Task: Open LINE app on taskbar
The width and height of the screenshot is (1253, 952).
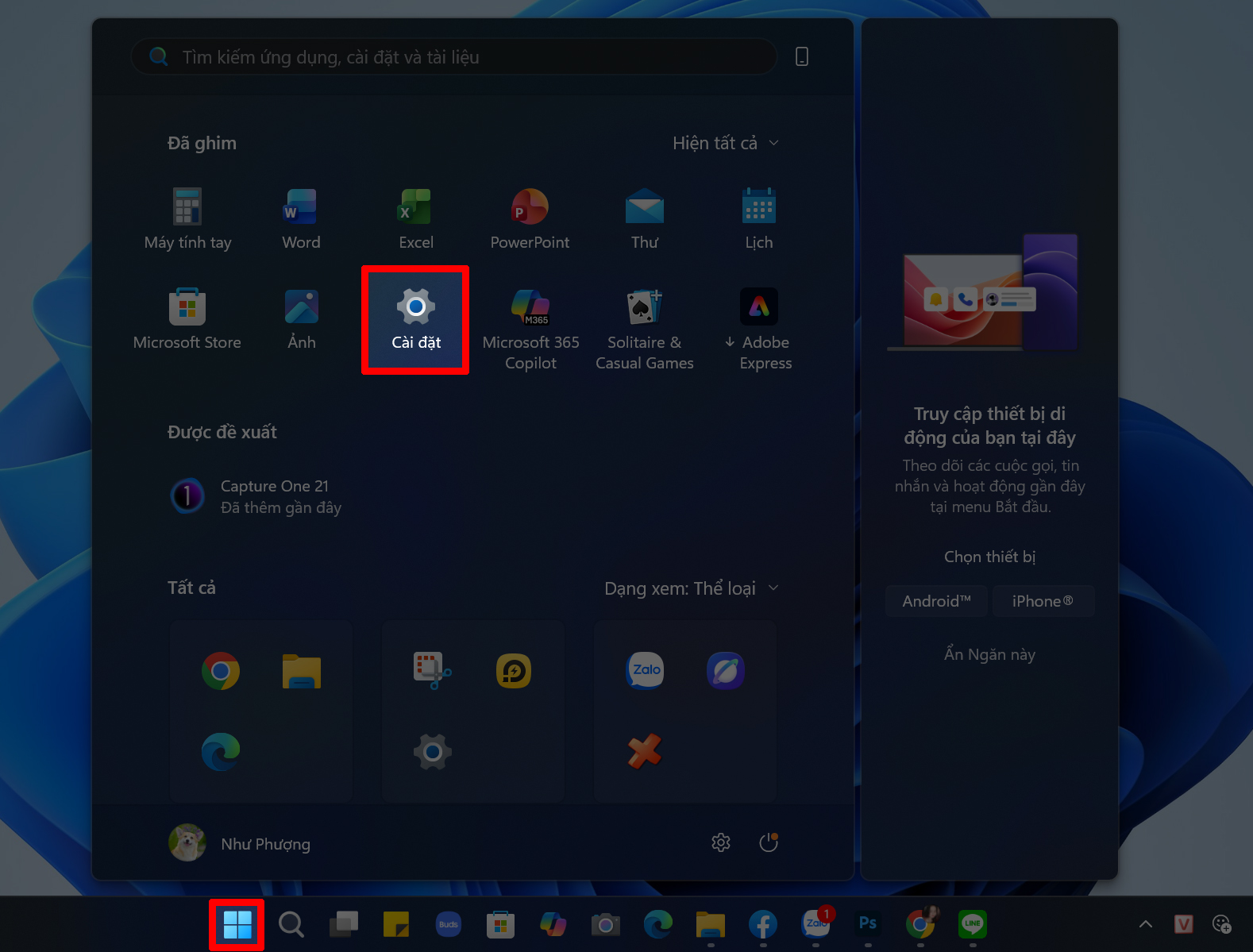Action: 973,924
